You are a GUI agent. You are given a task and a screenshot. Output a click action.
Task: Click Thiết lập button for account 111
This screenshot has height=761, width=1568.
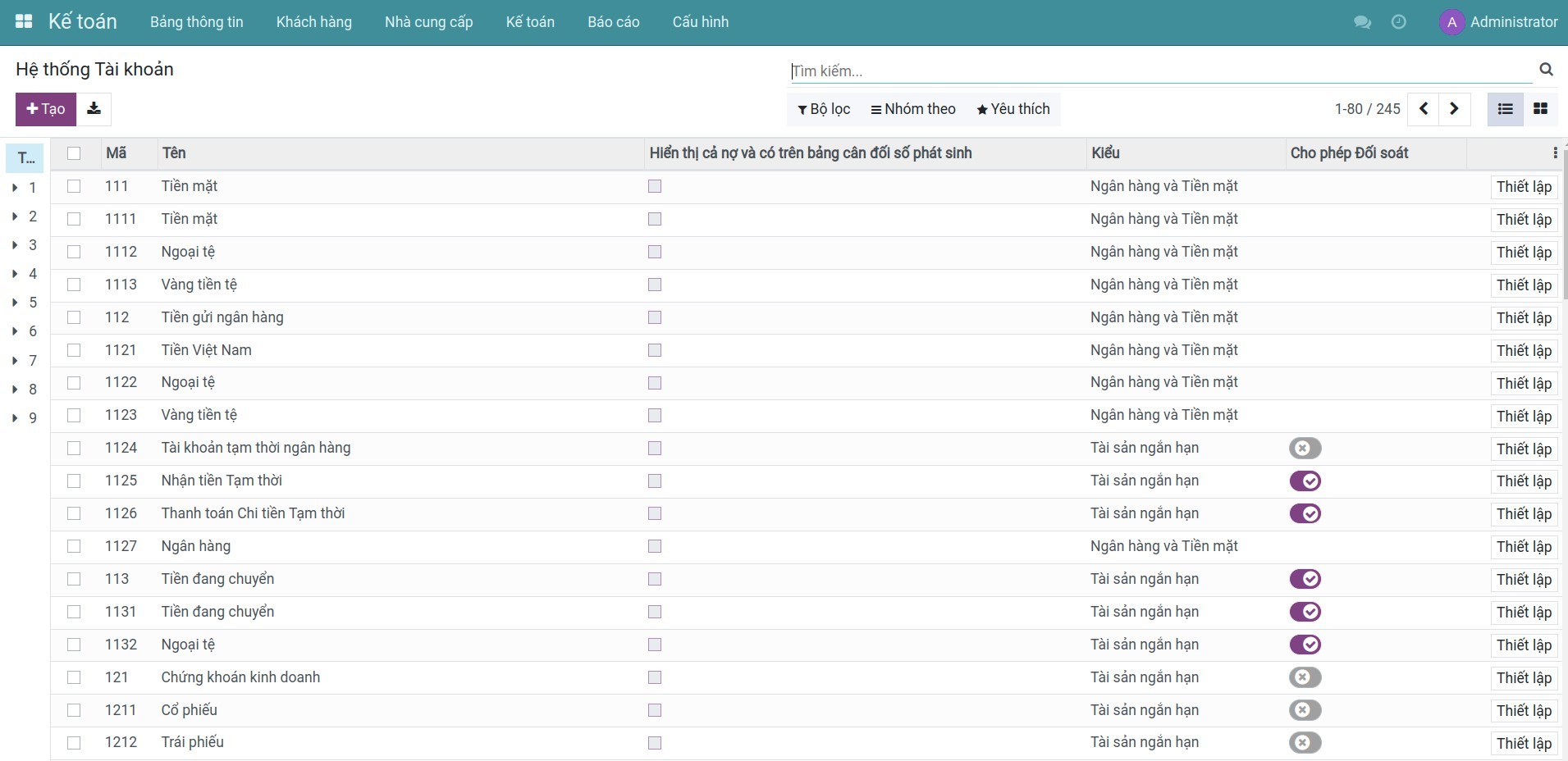pyautogui.click(x=1523, y=187)
